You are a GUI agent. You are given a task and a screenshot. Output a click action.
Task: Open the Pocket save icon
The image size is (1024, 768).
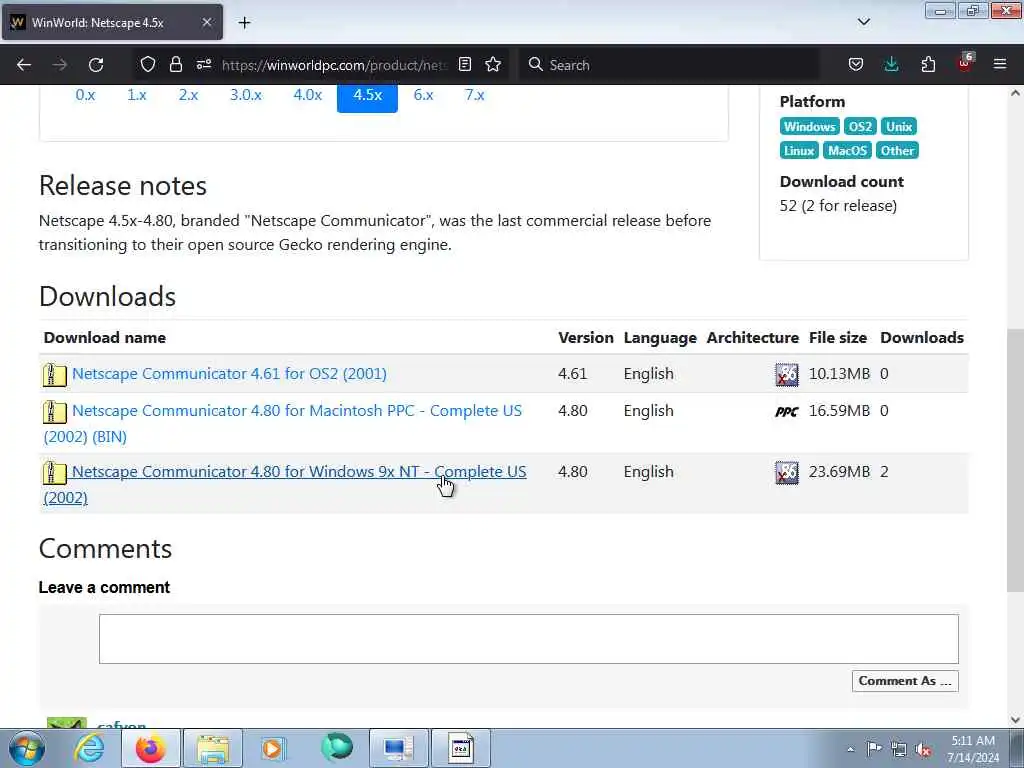pyautogui.click(x=856, y=65)
